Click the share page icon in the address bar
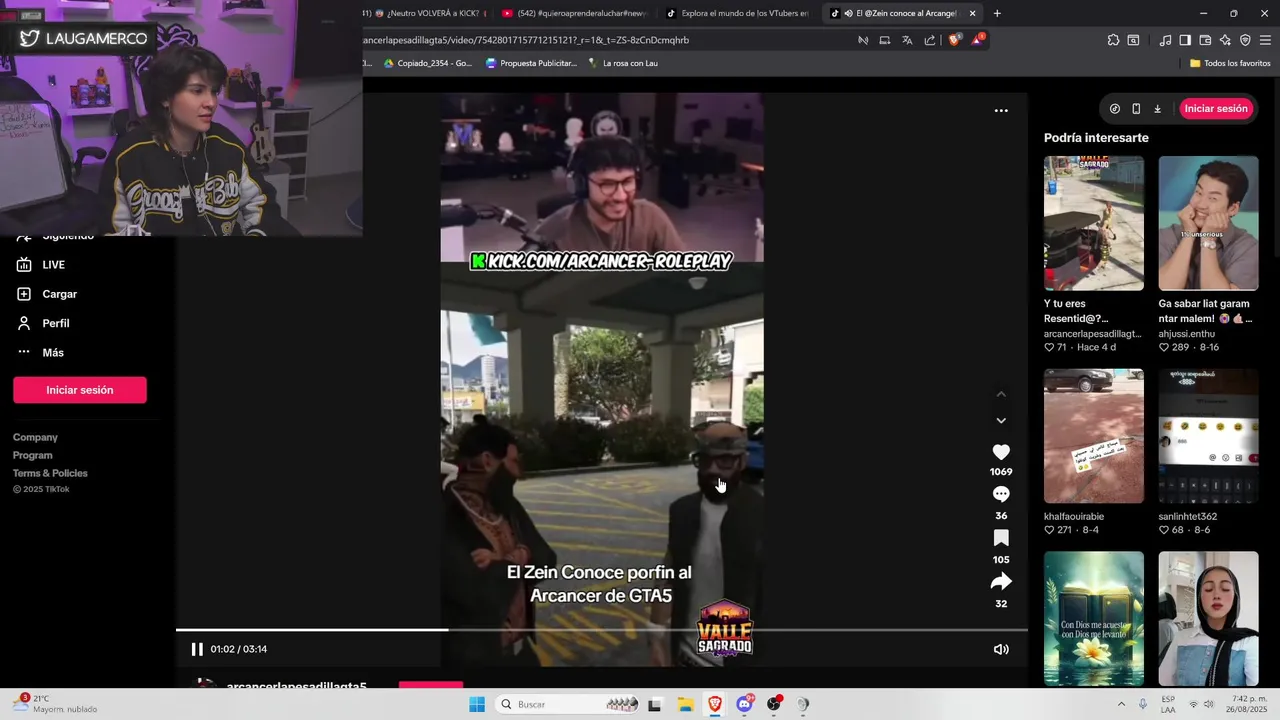This screenshot has width=1280, height=720. (930, 40)
